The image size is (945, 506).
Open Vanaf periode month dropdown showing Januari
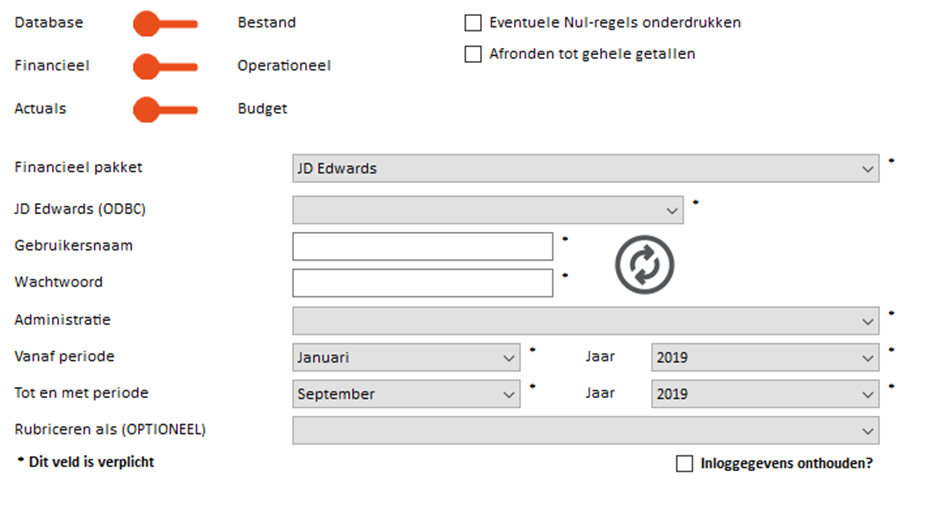point(406,357)
